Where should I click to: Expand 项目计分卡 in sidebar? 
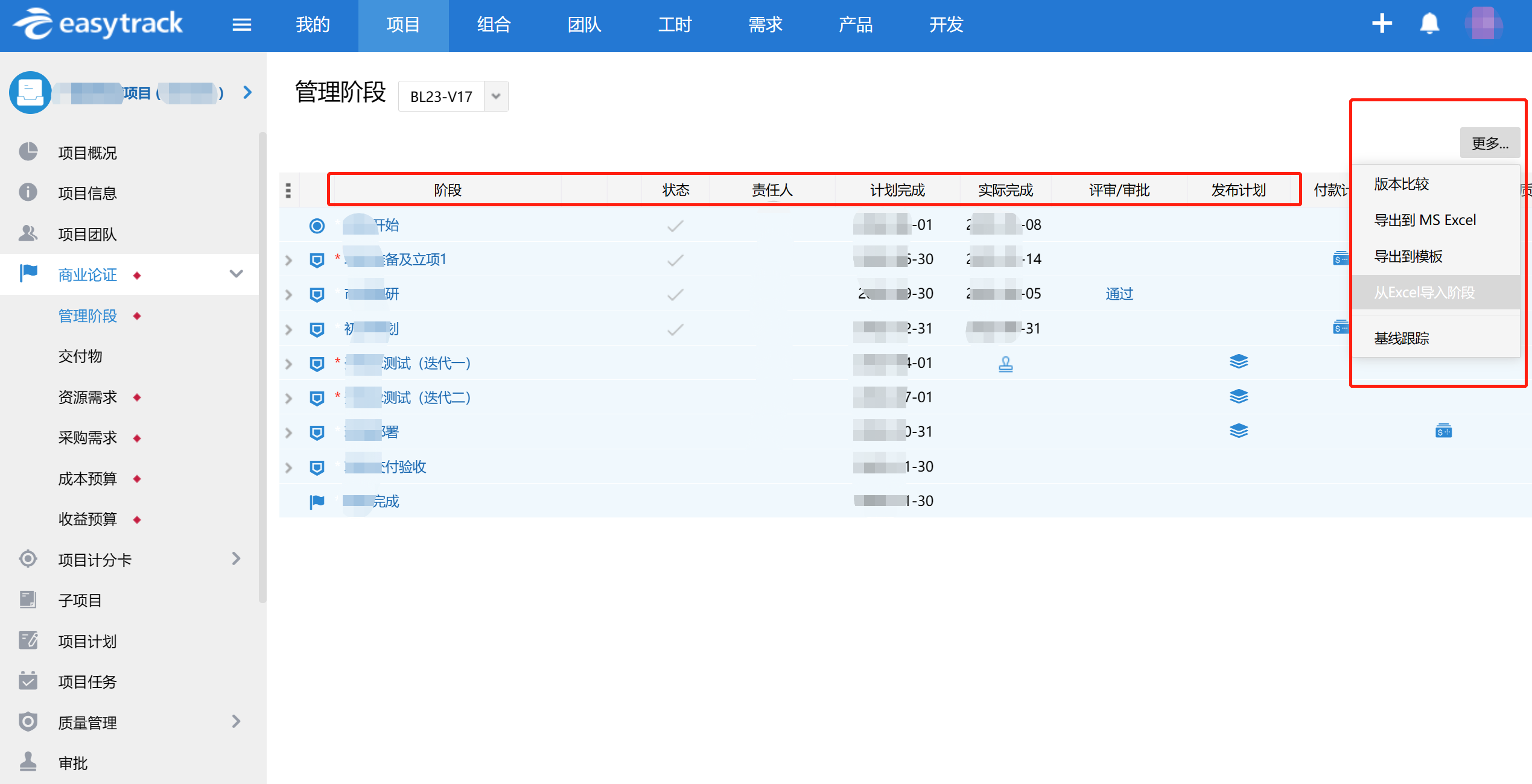pyautogui.click(x=236, y=559)
